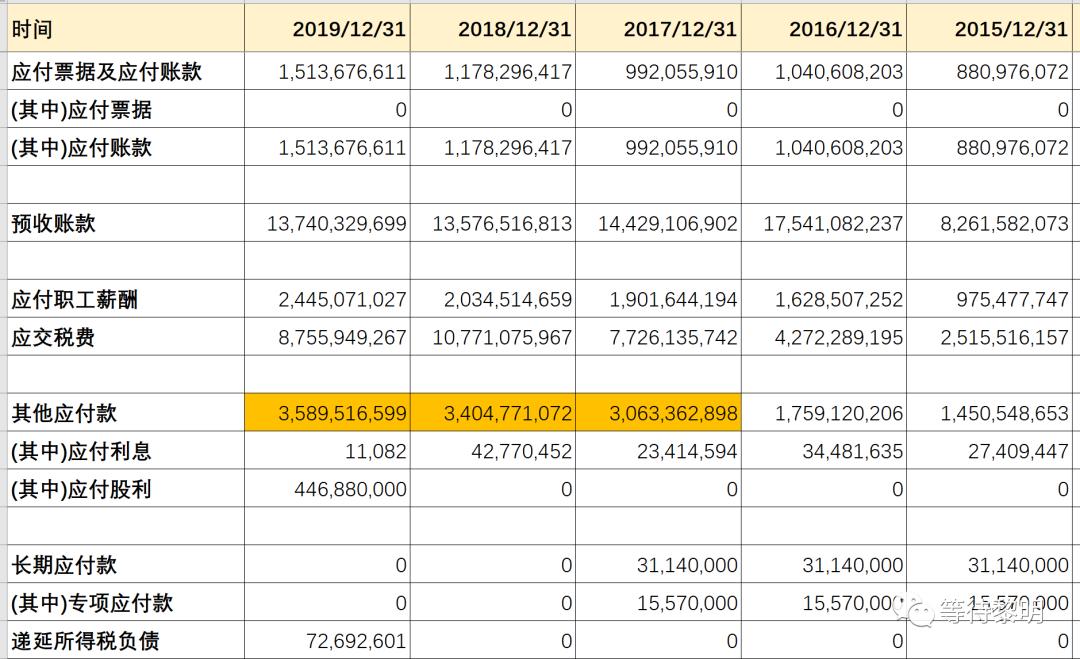
Task: Click the 2015/12/31 column header
Action: coord(1011,29)
